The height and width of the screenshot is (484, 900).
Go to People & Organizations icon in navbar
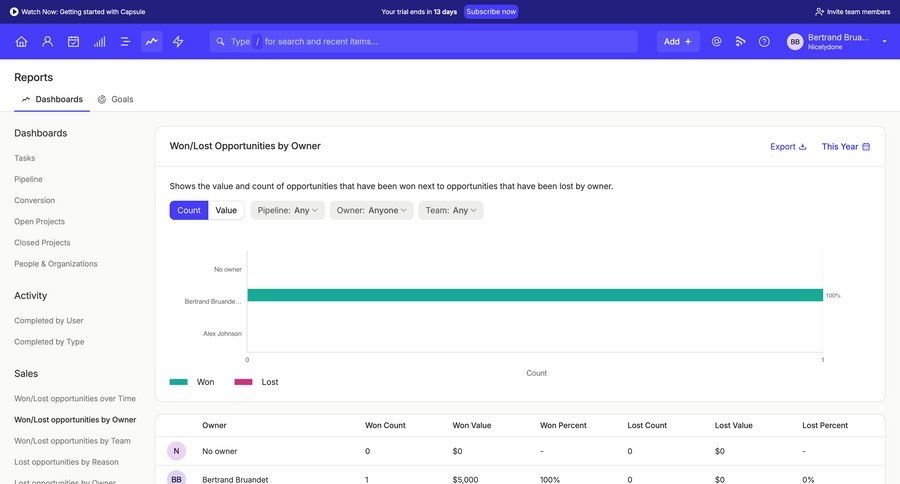tap(47, 42)
